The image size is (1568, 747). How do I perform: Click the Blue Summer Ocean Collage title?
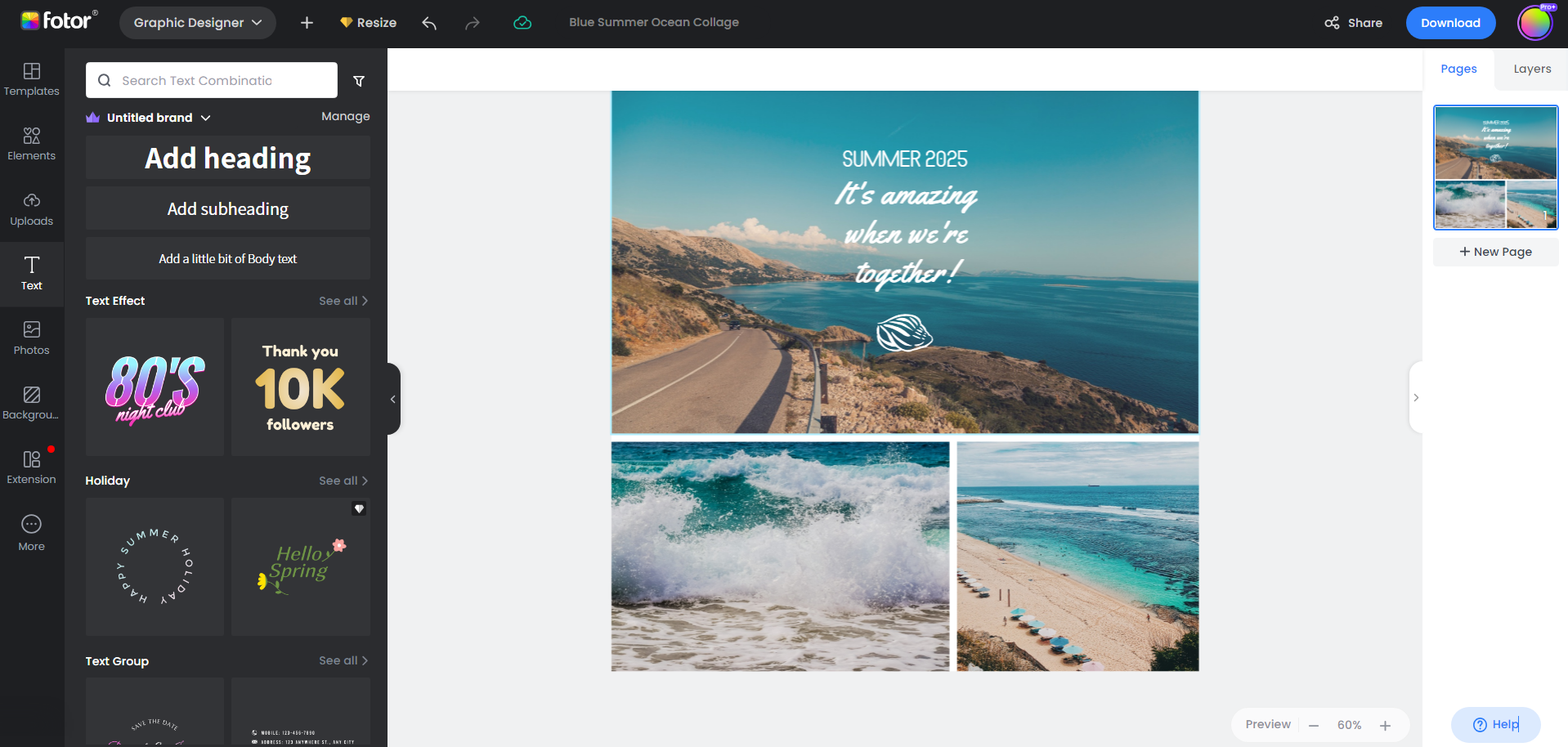654,22
